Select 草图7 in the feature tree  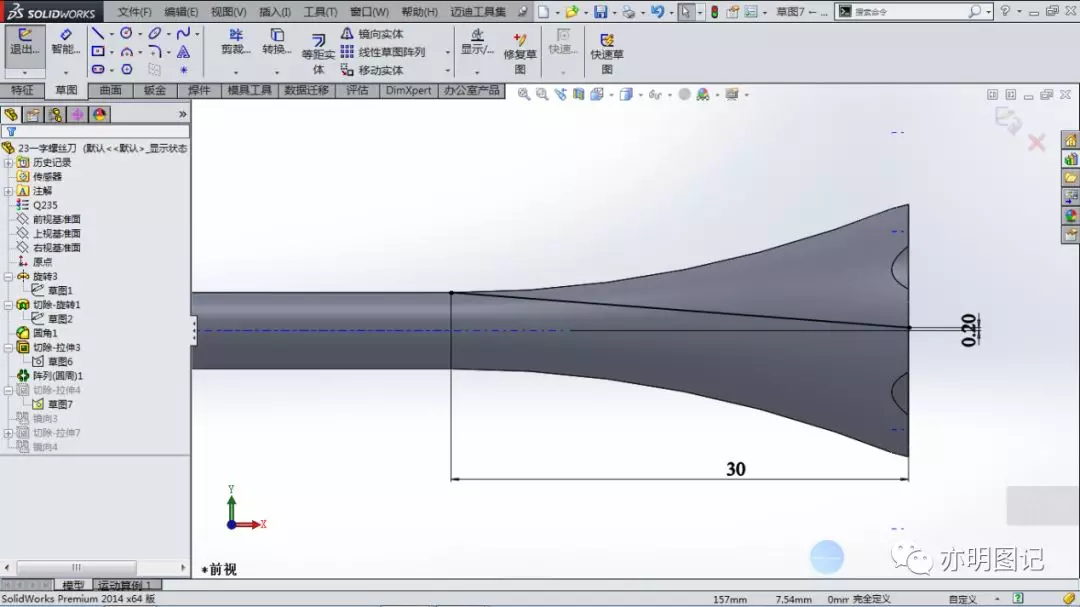[60, 404]
